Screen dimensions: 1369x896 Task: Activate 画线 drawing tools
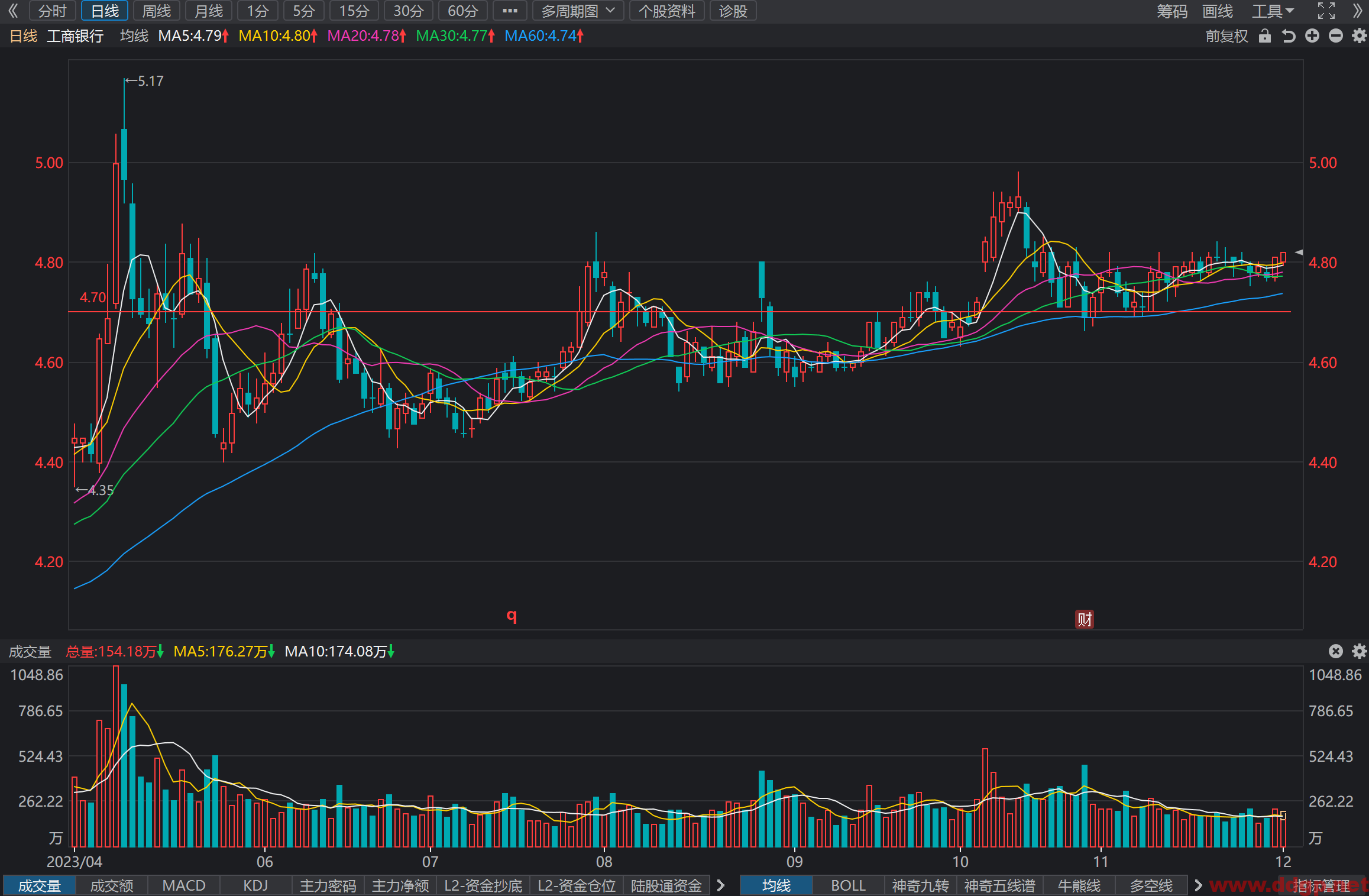click(1218, 11)
